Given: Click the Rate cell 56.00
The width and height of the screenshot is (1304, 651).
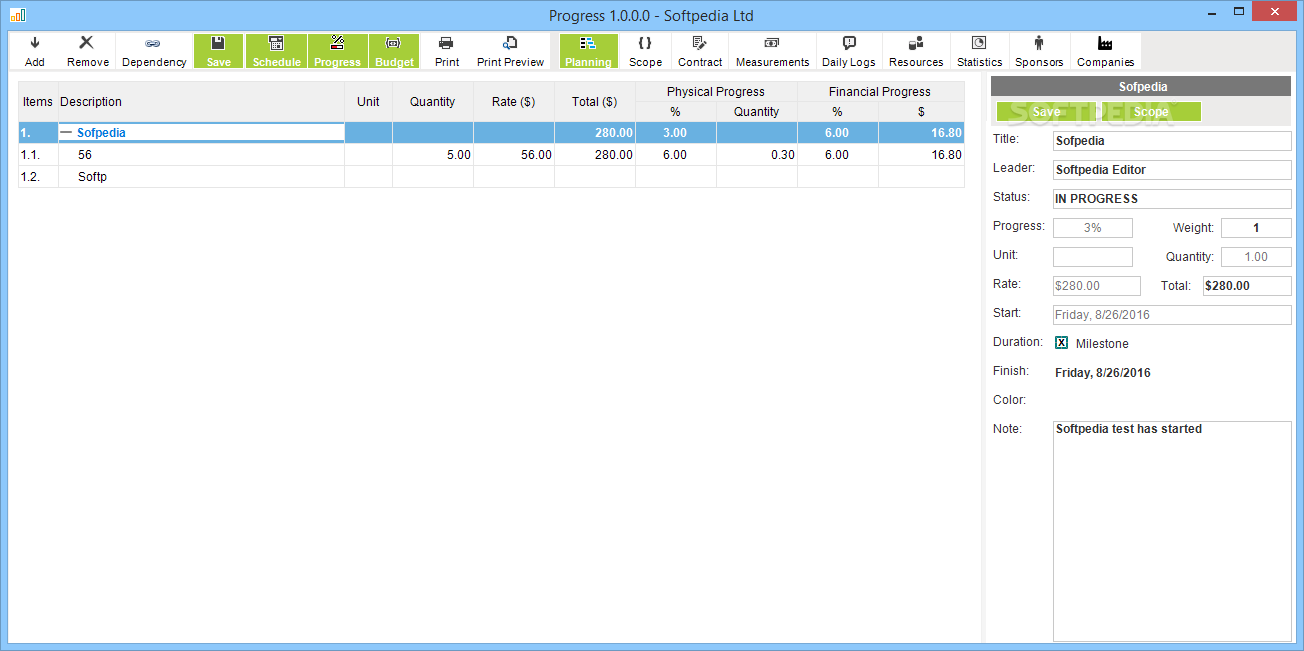Looking at the screenshot, I should tap(514, 155).
